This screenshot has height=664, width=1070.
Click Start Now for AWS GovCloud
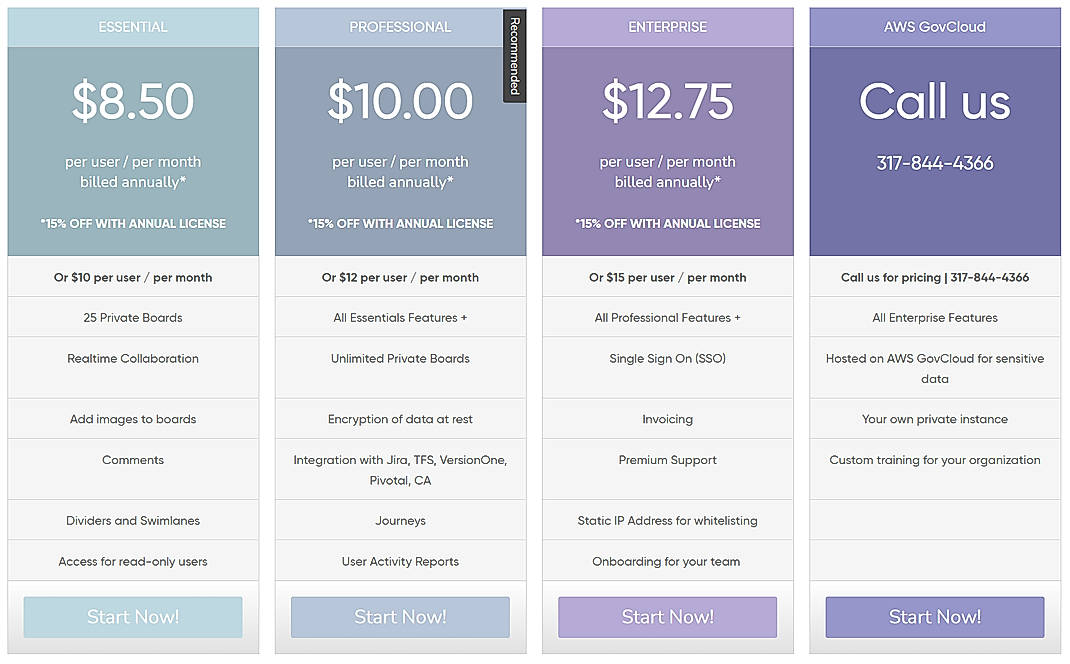934,617
